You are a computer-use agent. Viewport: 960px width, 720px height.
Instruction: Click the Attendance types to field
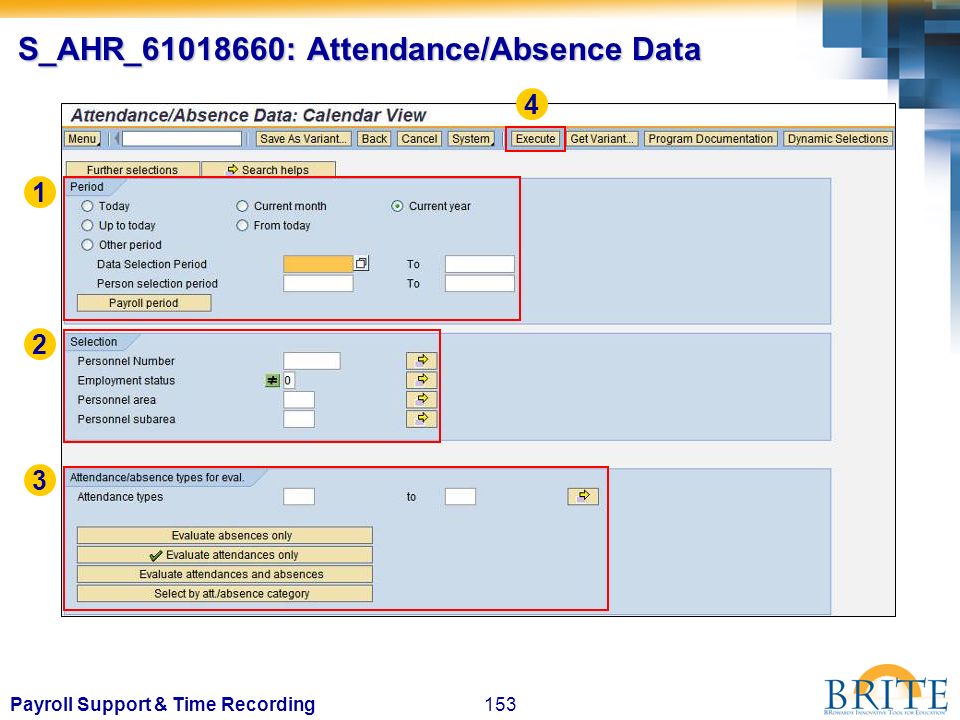(x=460, y=497)
